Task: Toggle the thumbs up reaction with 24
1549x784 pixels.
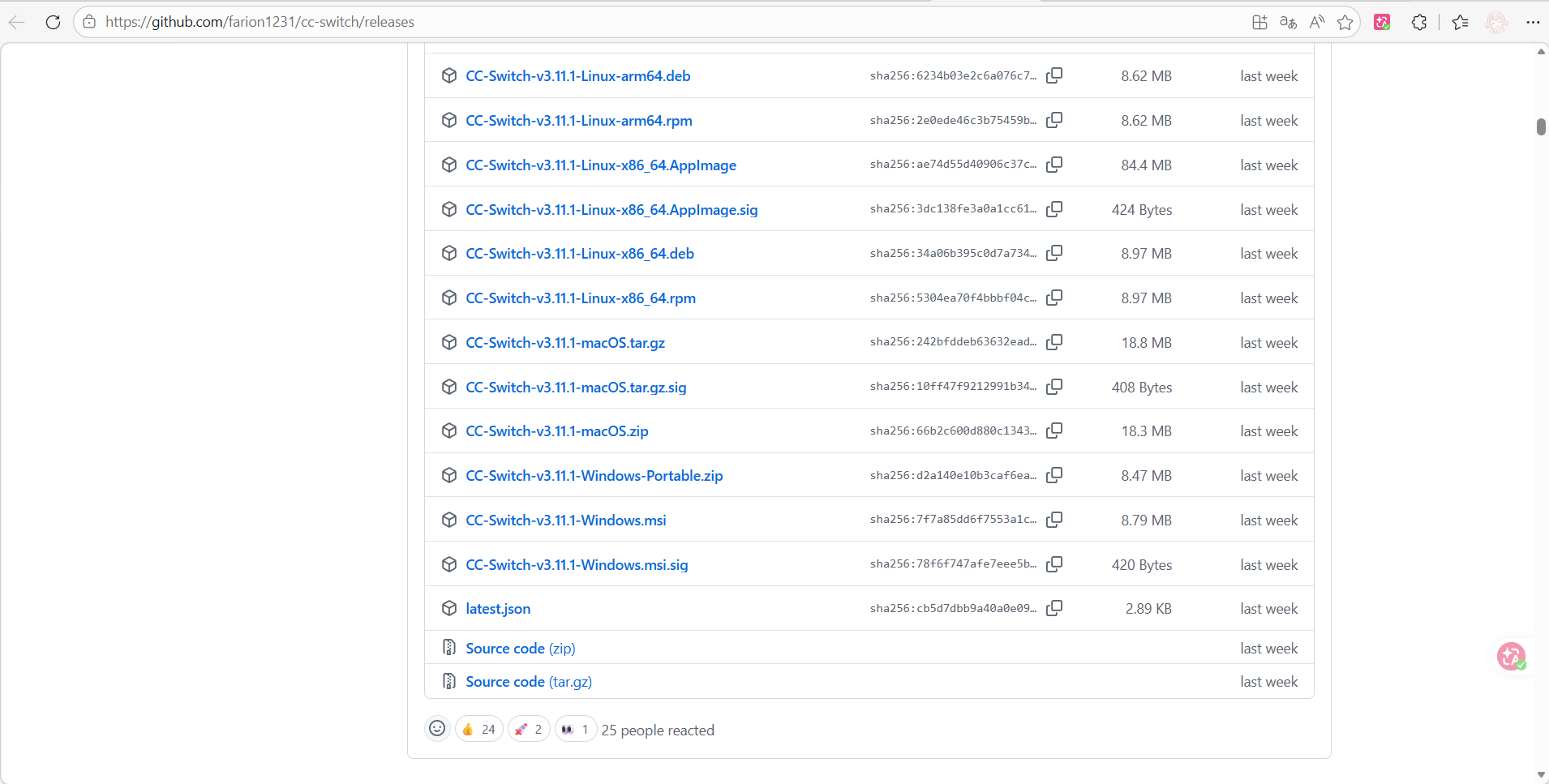Action: tap(479, 729)
